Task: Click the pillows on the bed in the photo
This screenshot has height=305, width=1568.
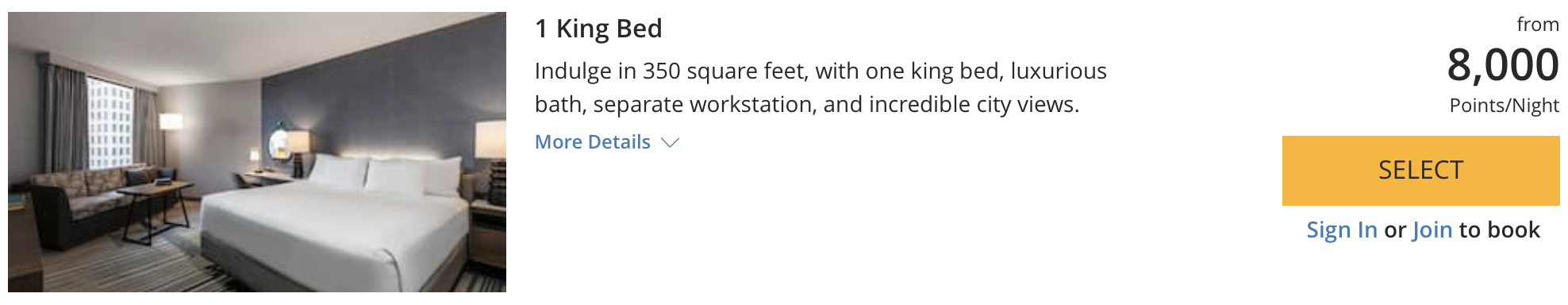Action: coord(385,175)
